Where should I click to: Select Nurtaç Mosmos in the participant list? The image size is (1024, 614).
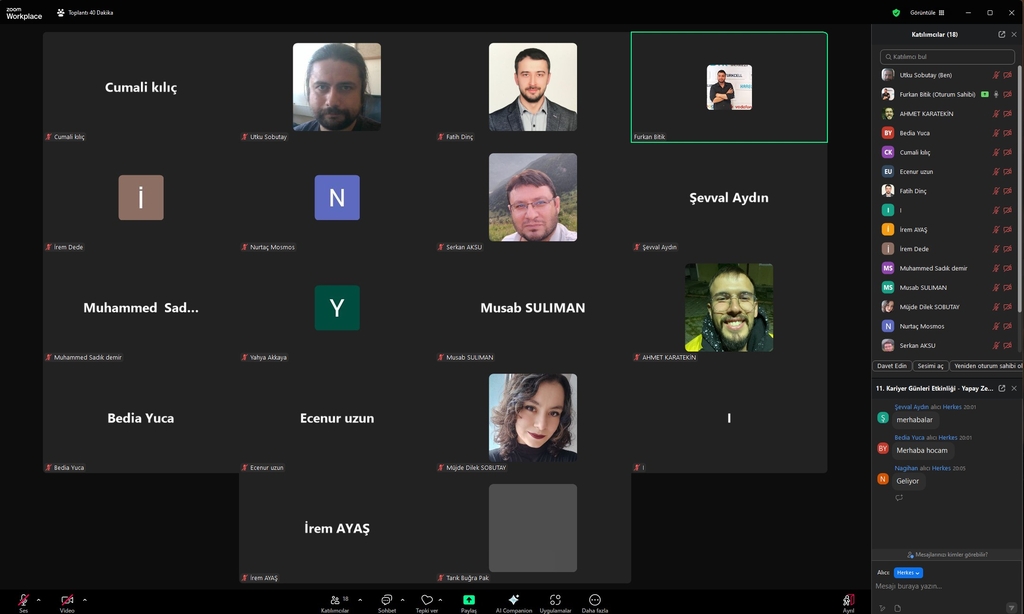(x=947, y=326)
